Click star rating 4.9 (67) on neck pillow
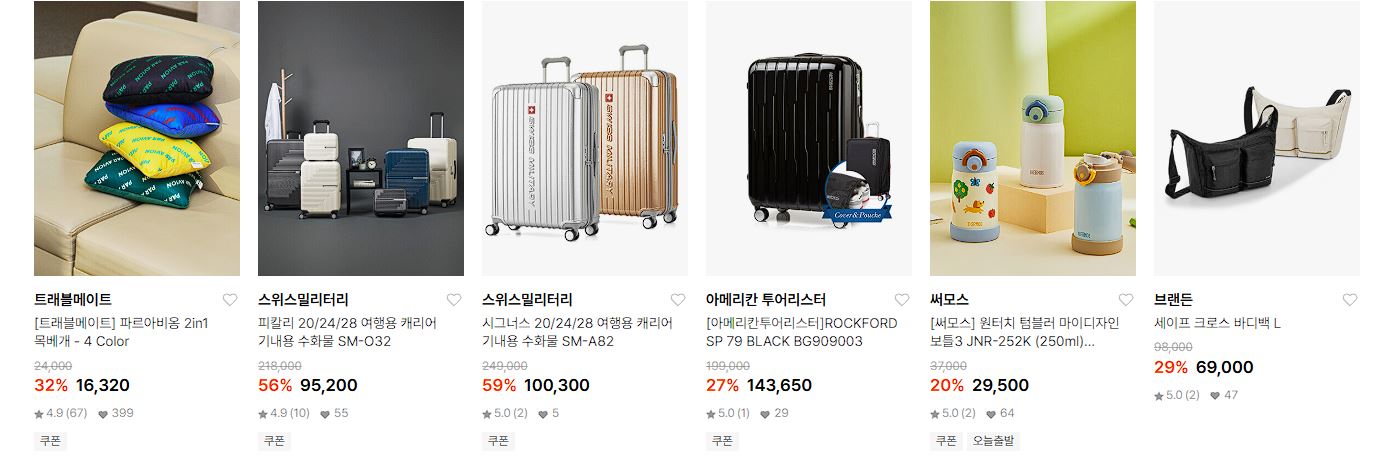Image resolution: width=1375 pixels, height=457 pixels. [61, 413]
